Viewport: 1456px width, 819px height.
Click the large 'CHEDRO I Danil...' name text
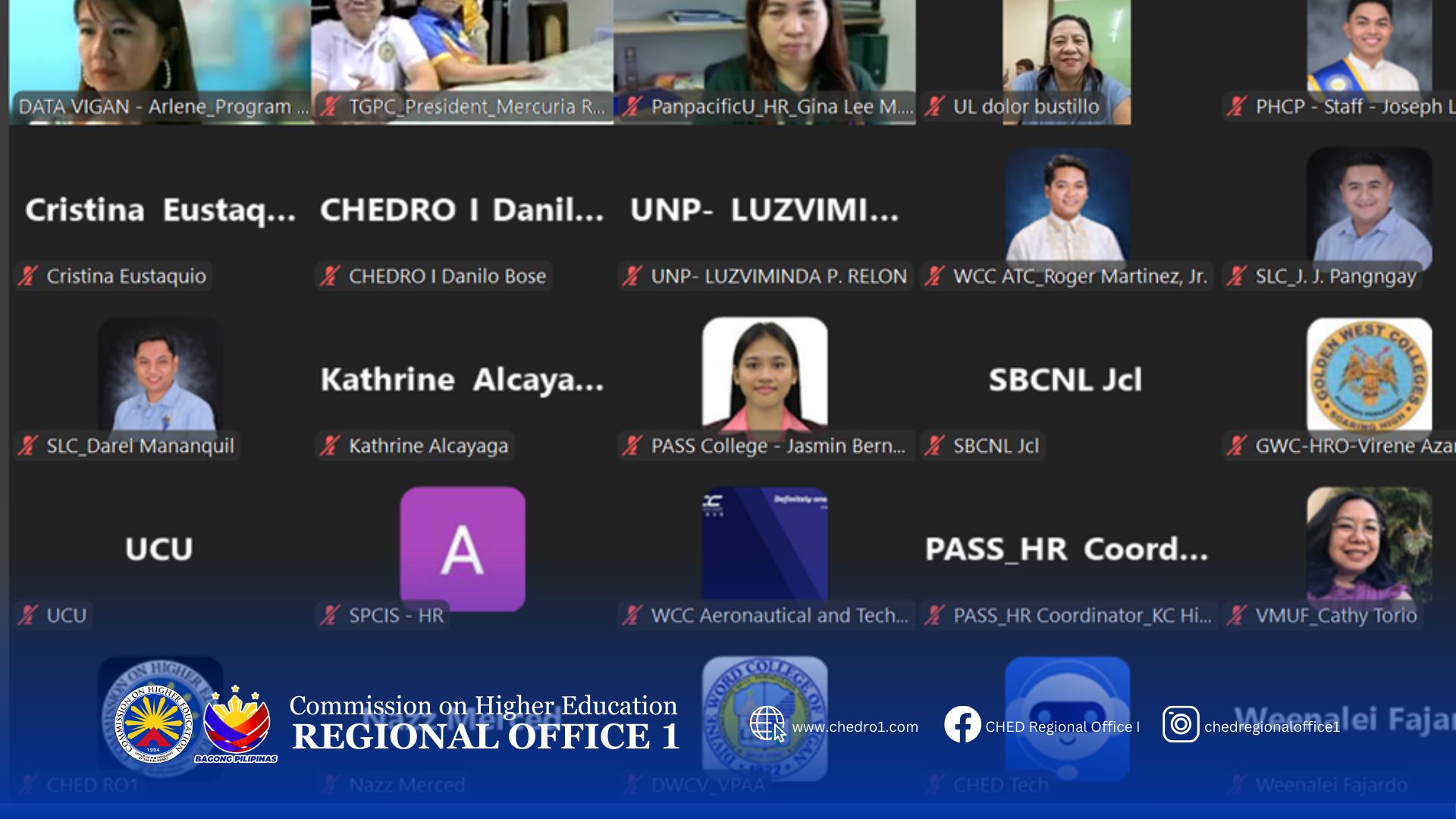[x=462, y=211]
